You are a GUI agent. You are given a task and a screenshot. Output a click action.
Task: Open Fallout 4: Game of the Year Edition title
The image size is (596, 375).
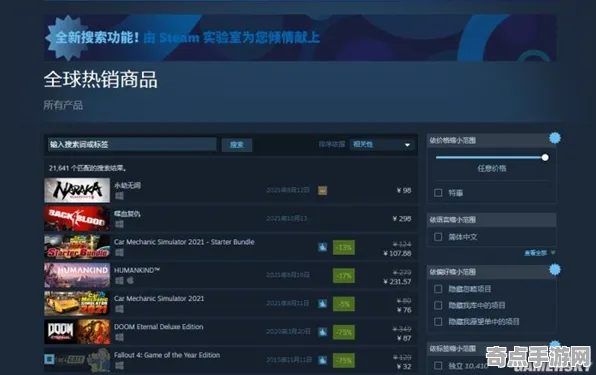pos(167,355)
